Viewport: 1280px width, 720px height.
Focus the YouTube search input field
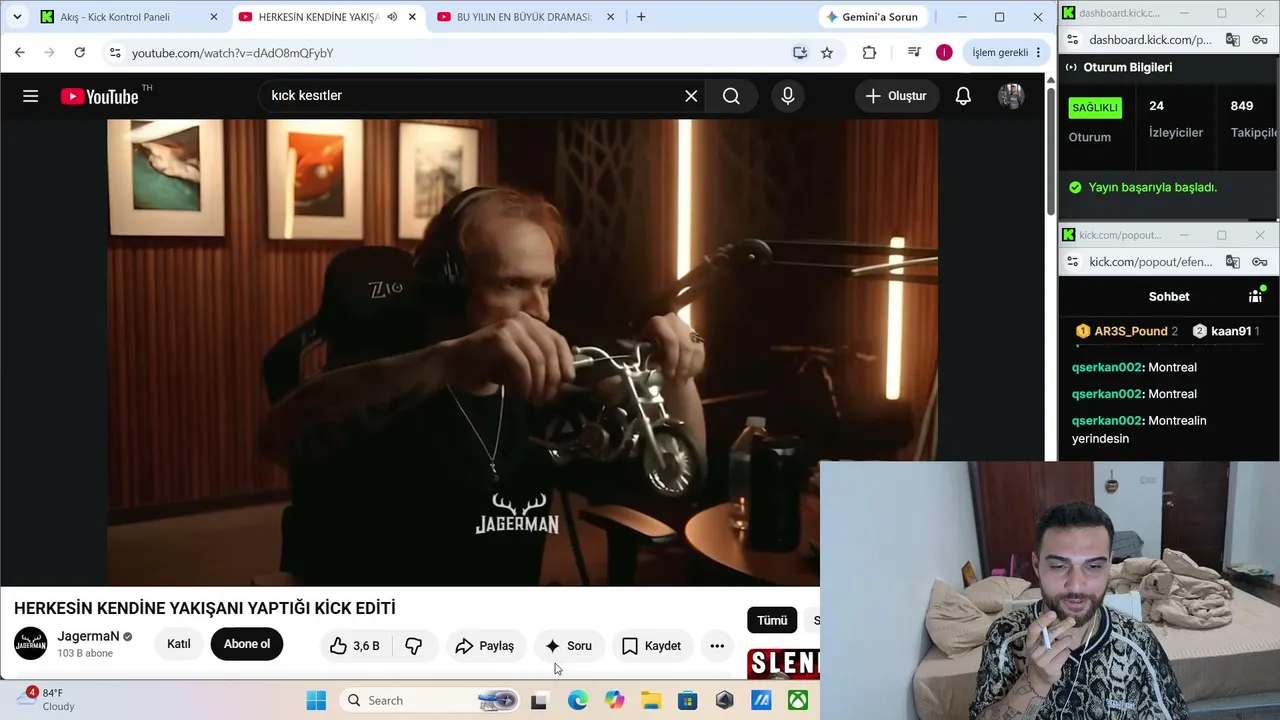point(470,96)
